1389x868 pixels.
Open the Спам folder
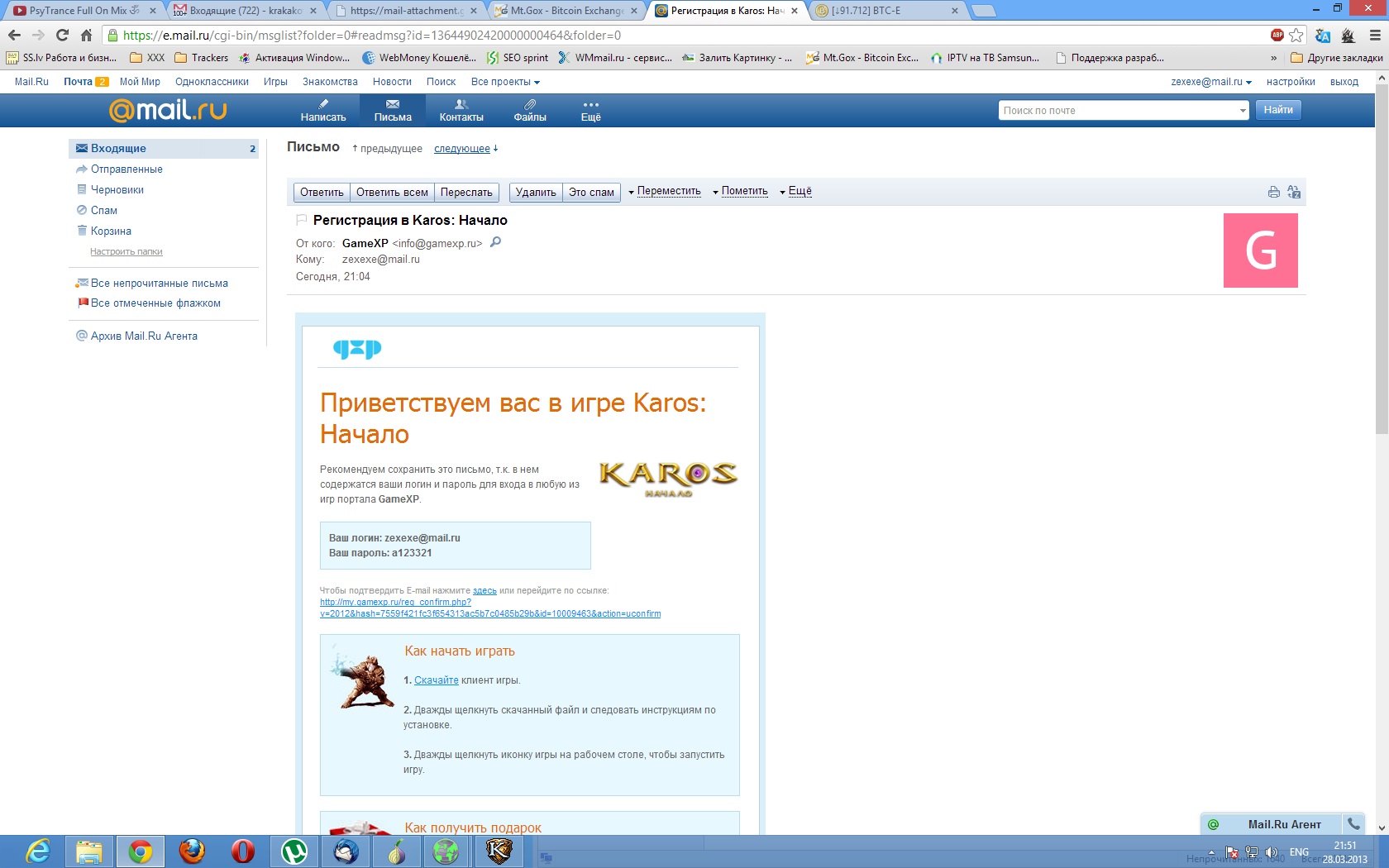(x=103, y=211)
